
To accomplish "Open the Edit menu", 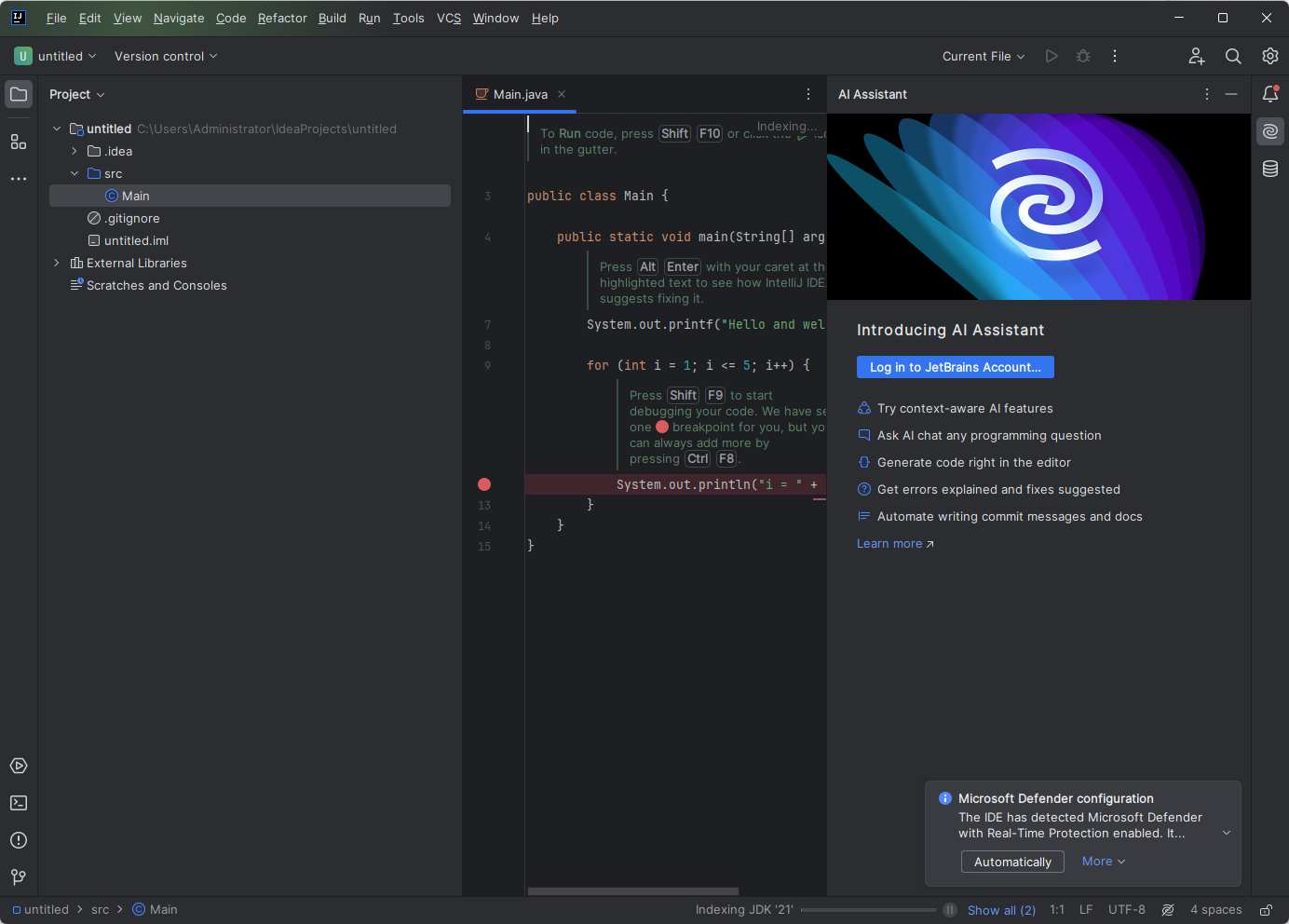I will [90, 18].
